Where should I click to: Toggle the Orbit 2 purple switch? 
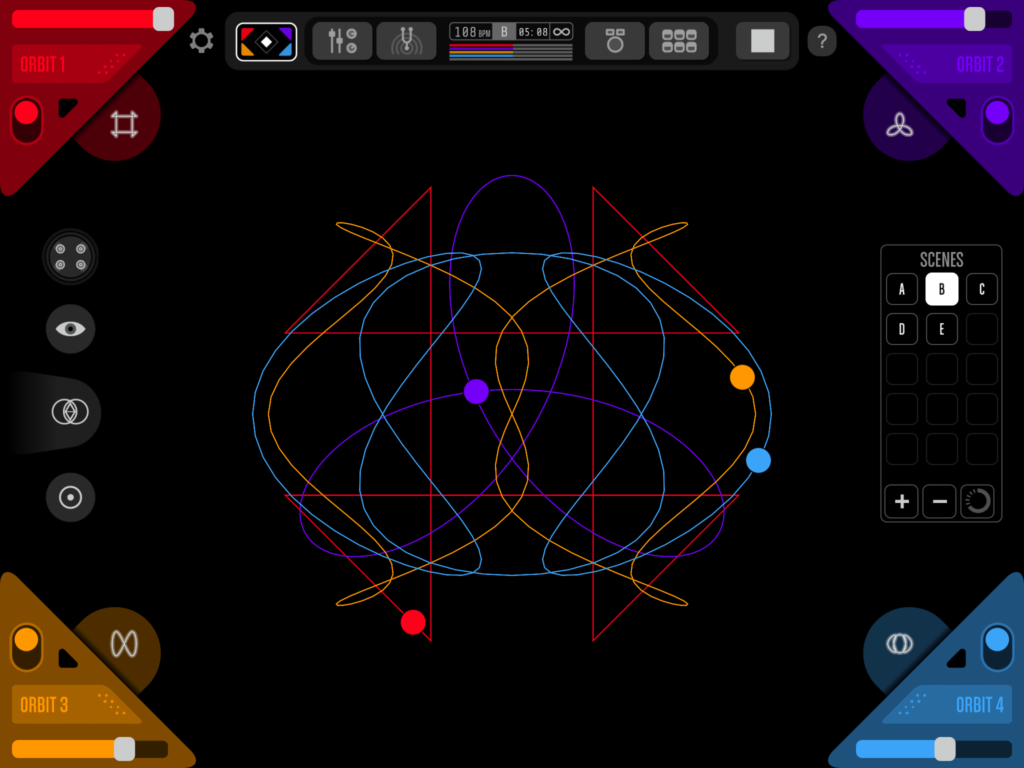click(996, 120)
